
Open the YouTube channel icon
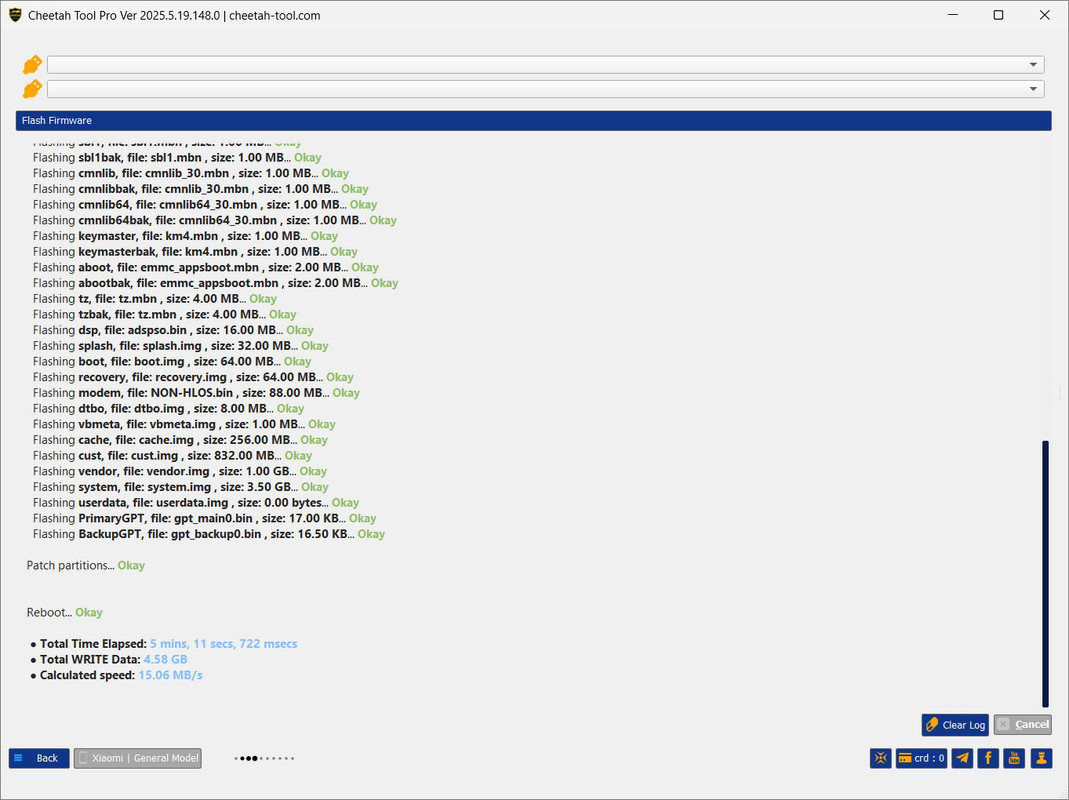click(x=1014, y=758)
